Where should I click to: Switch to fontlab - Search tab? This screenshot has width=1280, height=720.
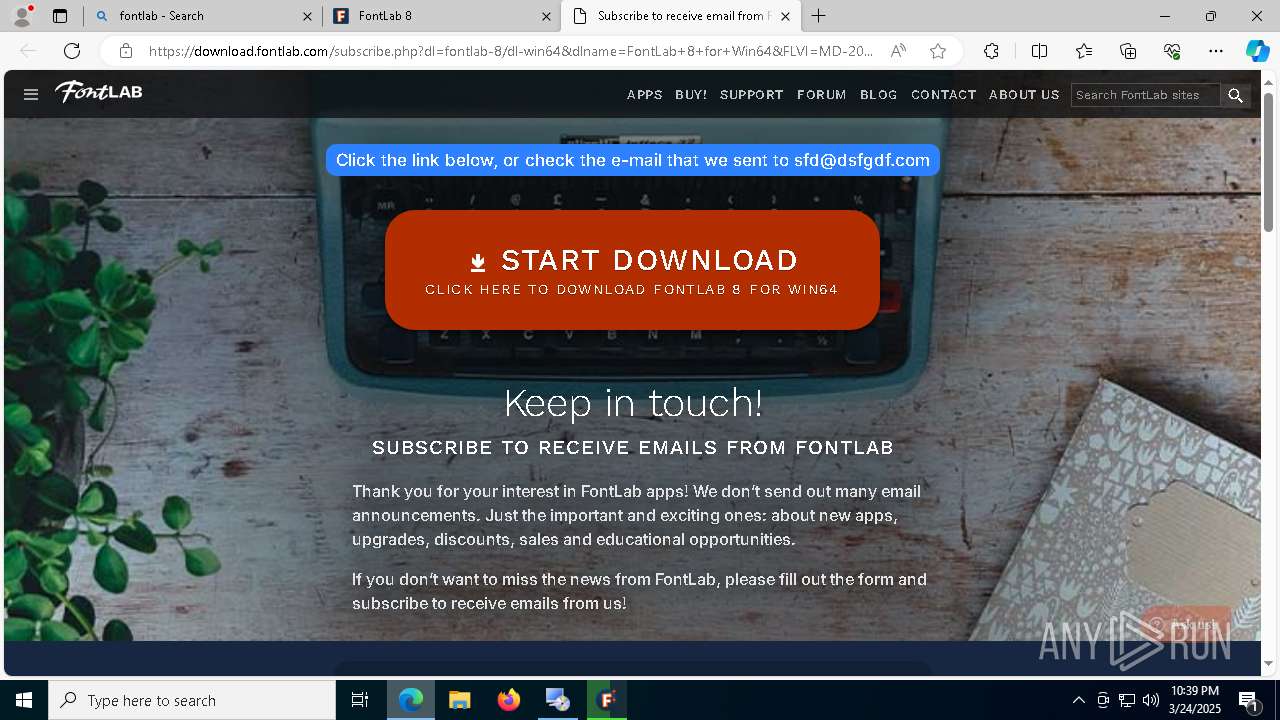[202, 16]
